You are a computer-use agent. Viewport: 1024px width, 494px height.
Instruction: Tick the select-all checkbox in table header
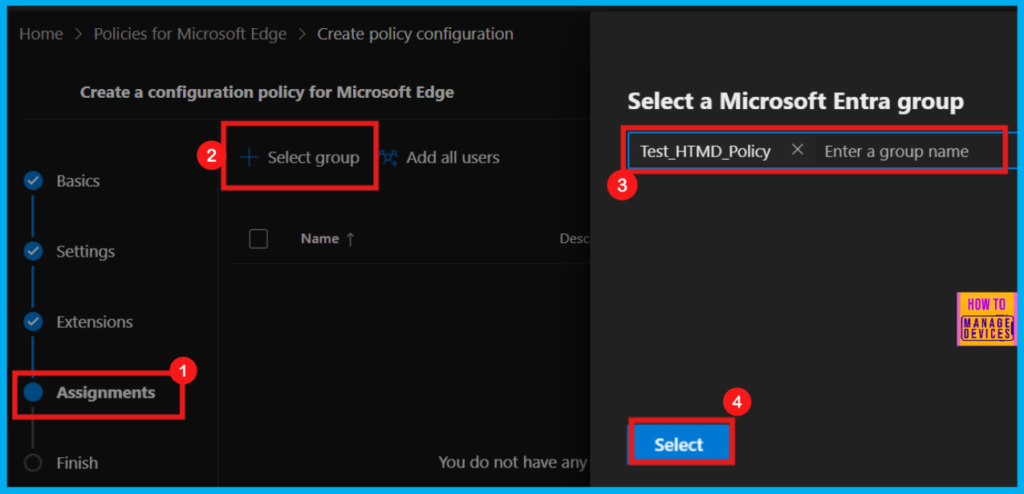259,239
